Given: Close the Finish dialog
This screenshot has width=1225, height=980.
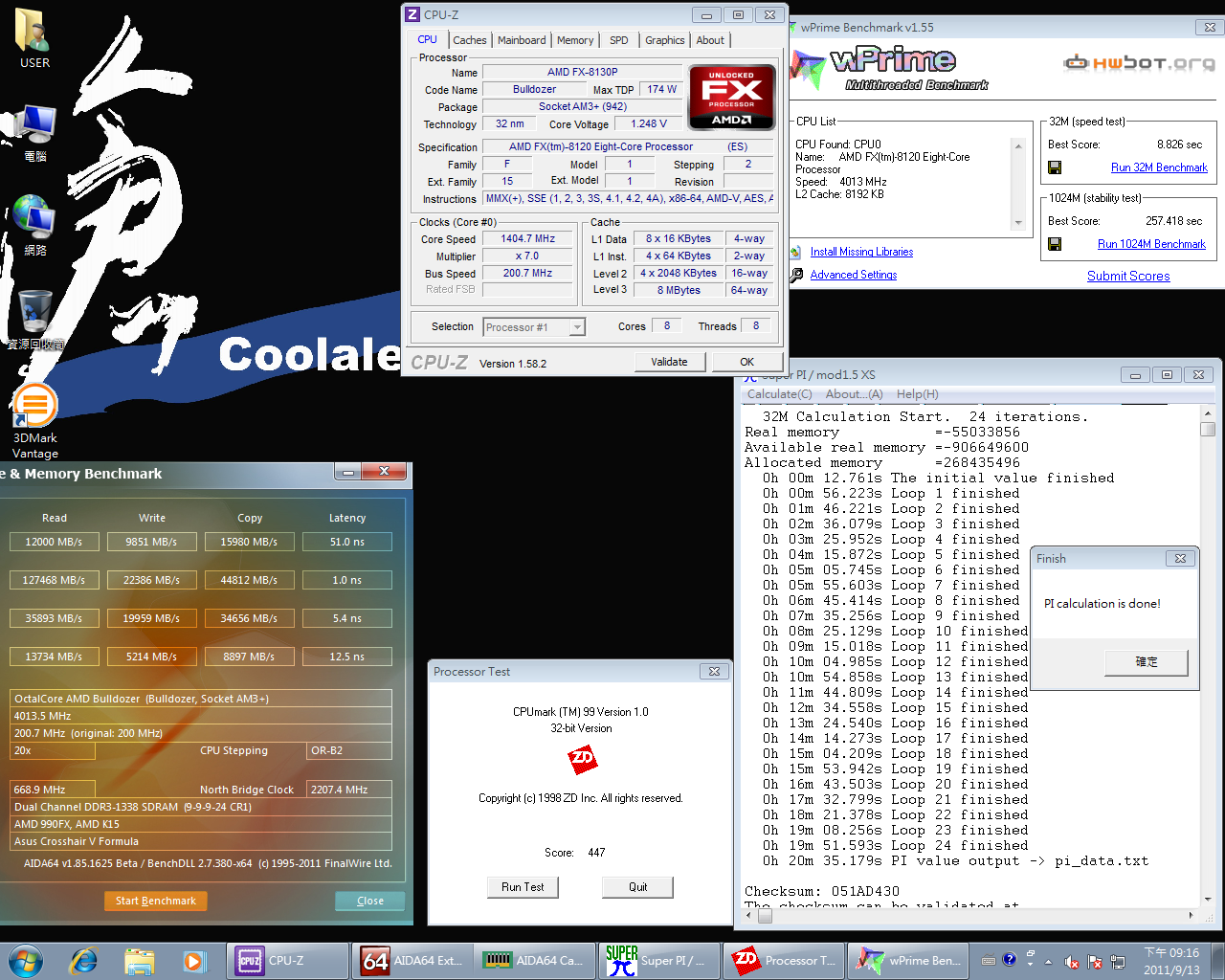Looking at the screenshot, I should pos(1180,558).
